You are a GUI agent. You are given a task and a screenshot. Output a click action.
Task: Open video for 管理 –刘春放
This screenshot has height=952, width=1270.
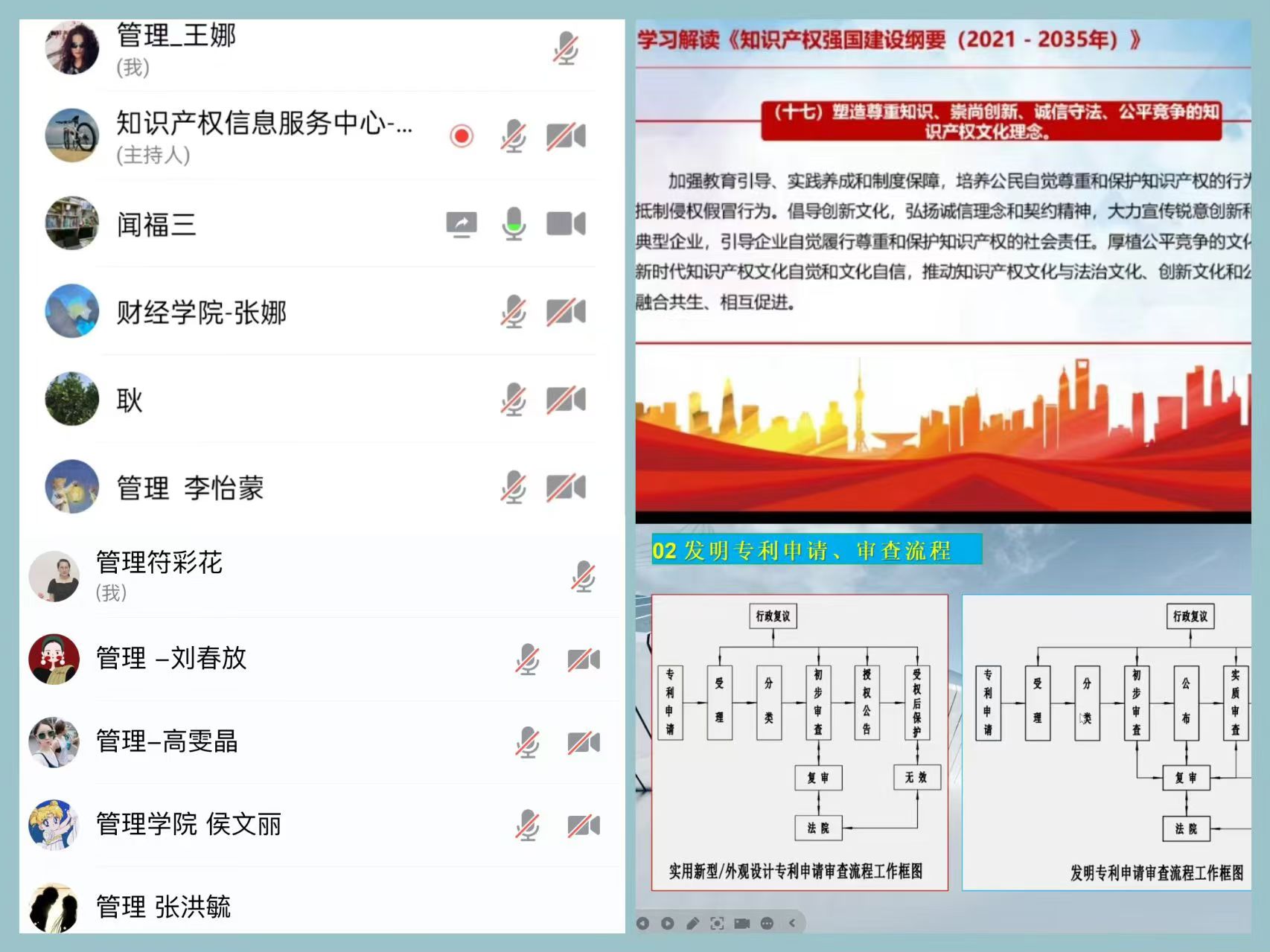[584, 659]
